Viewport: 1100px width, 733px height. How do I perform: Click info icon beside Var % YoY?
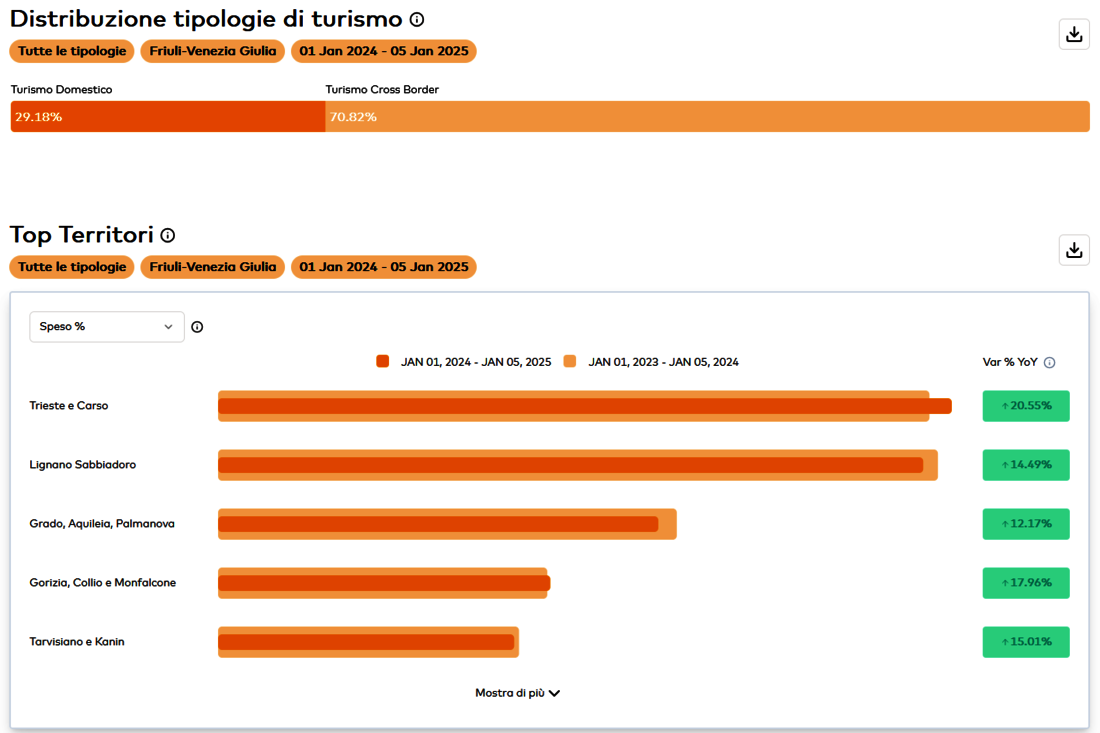(x=1049, y=363)
